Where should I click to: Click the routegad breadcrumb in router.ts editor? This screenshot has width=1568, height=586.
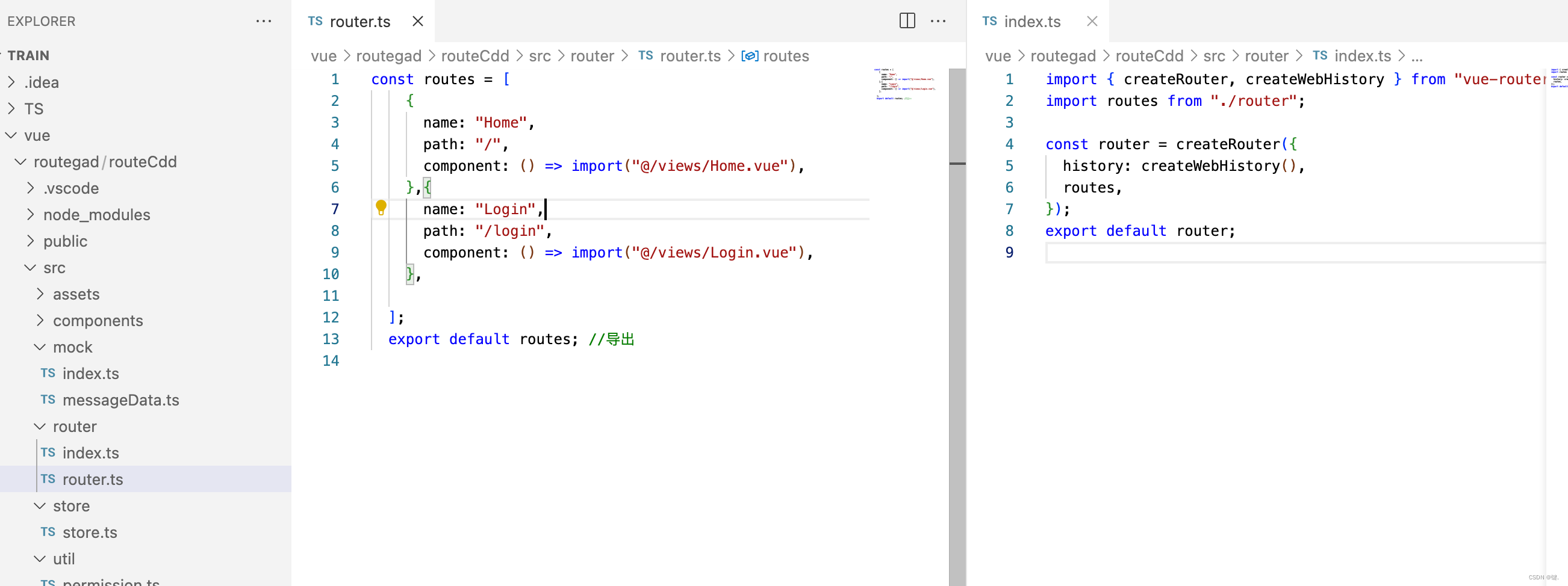[x=388, y=56]
